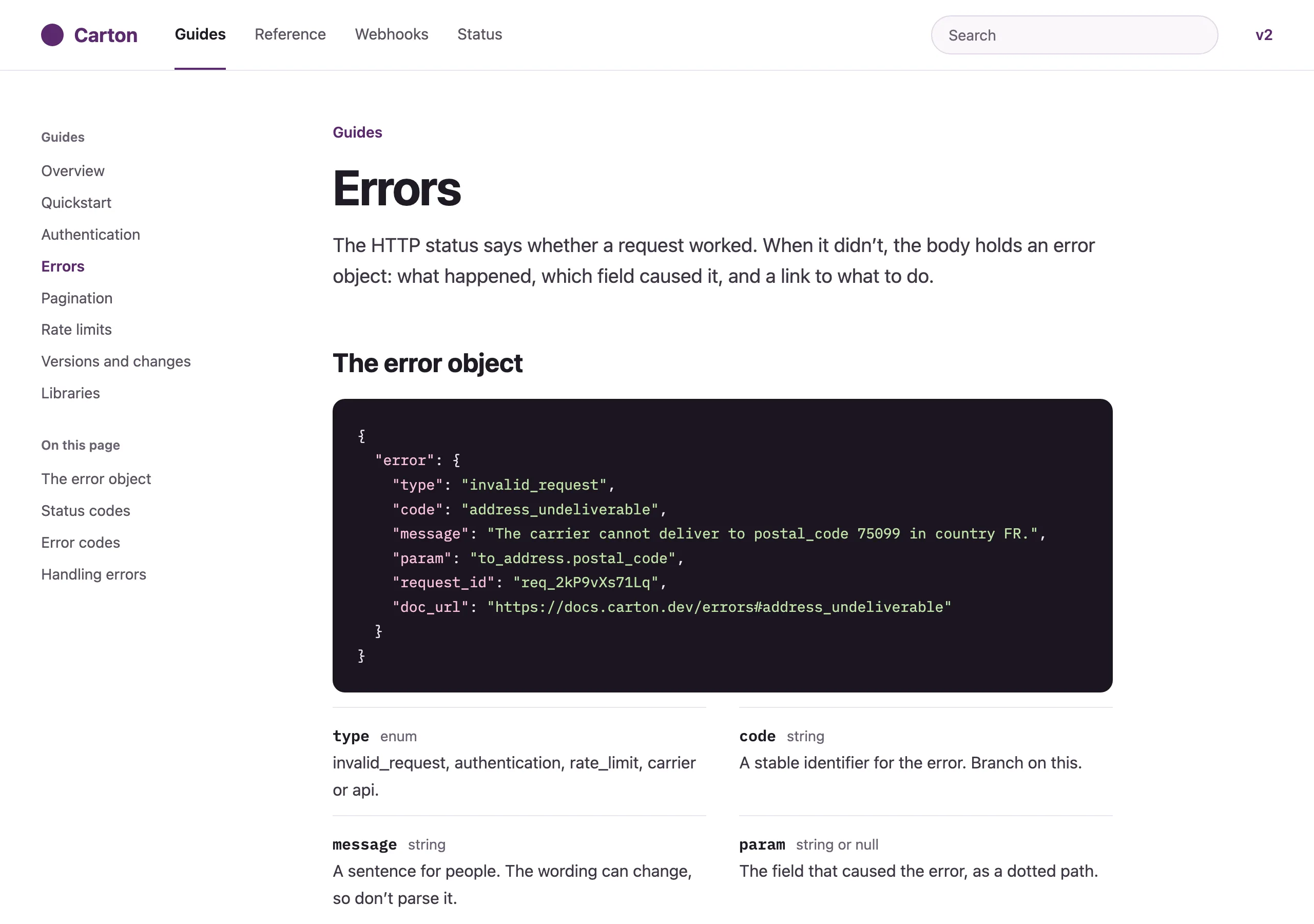Jump to The error object section link
1314x924 pixels.
tap(96, 478)
